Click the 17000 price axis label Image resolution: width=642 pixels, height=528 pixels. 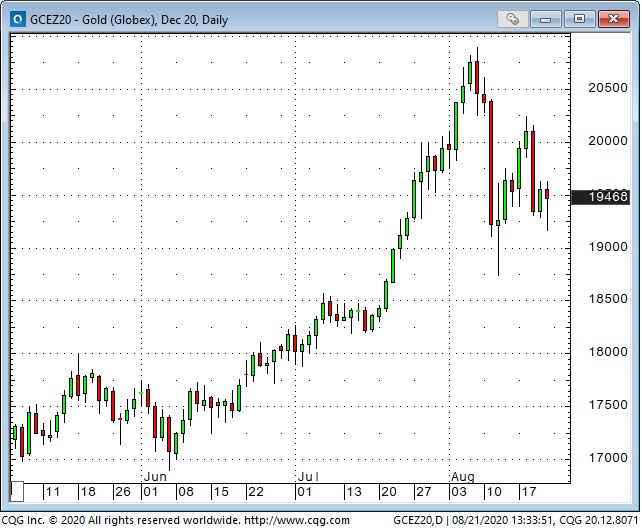[608, 458]
